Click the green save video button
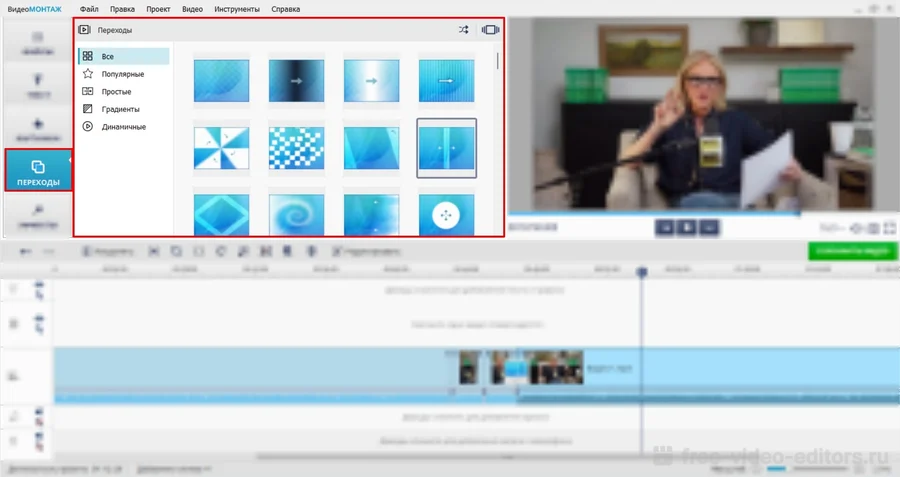The width and height of the screenshot is (900, 477). 852,251
